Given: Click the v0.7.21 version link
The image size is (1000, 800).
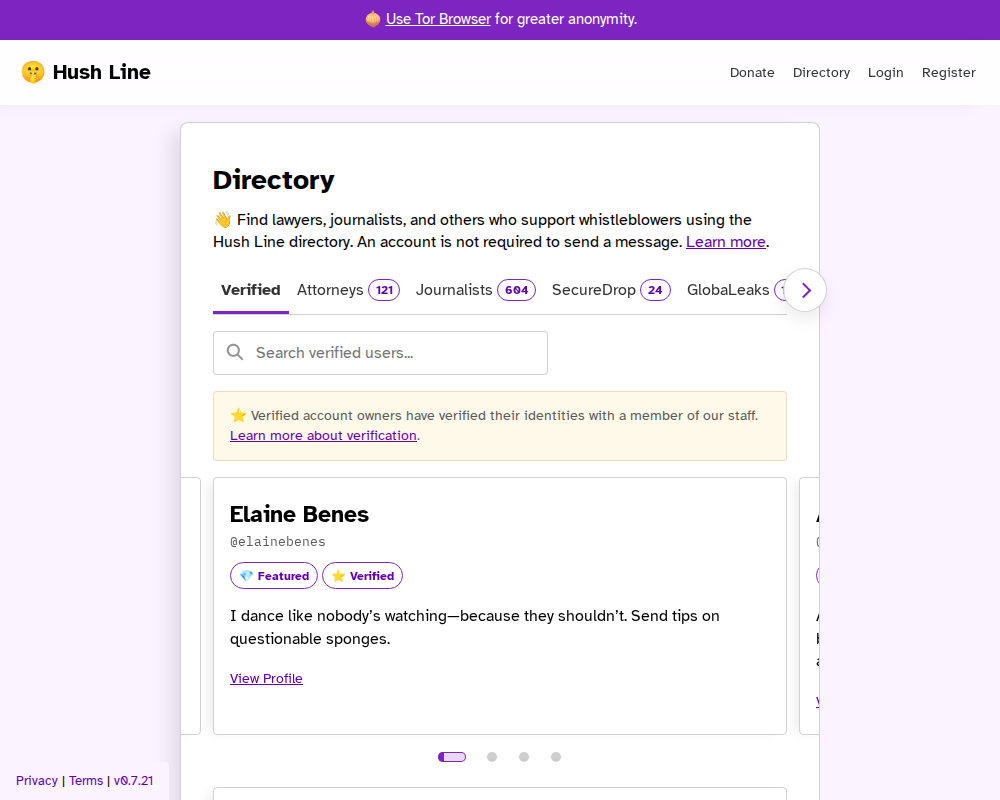Looking at the screenshot, I should click(x=133, y=781).
